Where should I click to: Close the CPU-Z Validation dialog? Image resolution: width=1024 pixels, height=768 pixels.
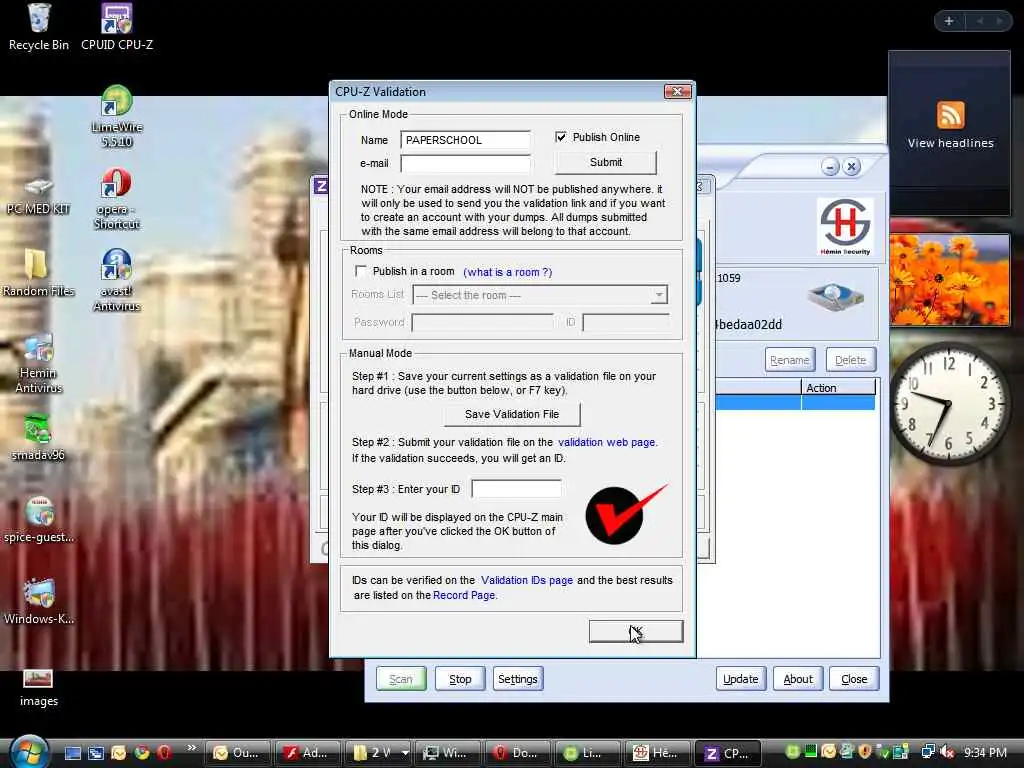click(677, 91)
